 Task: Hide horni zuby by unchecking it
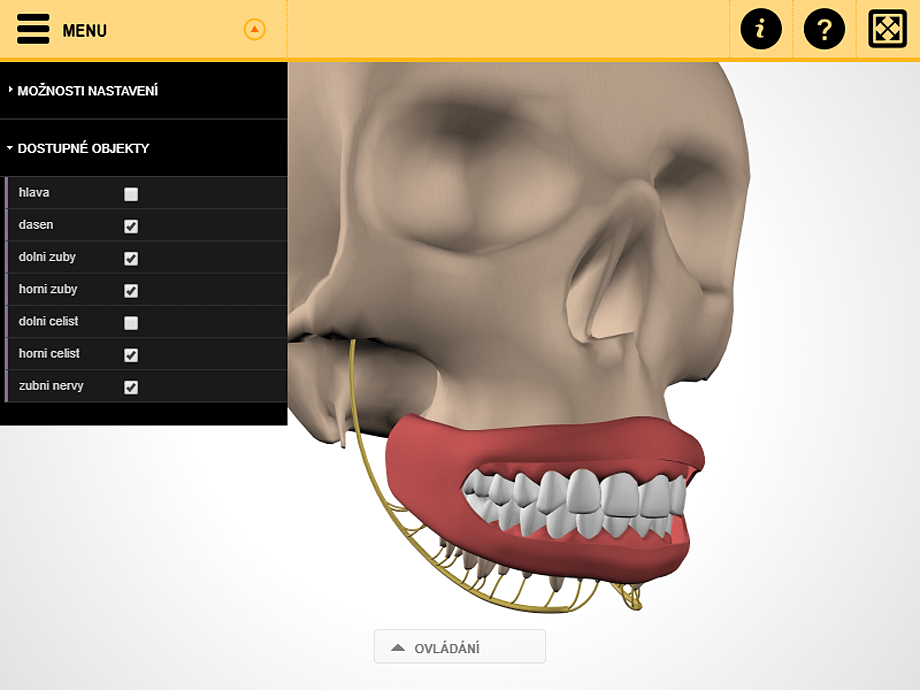[130, 290]
